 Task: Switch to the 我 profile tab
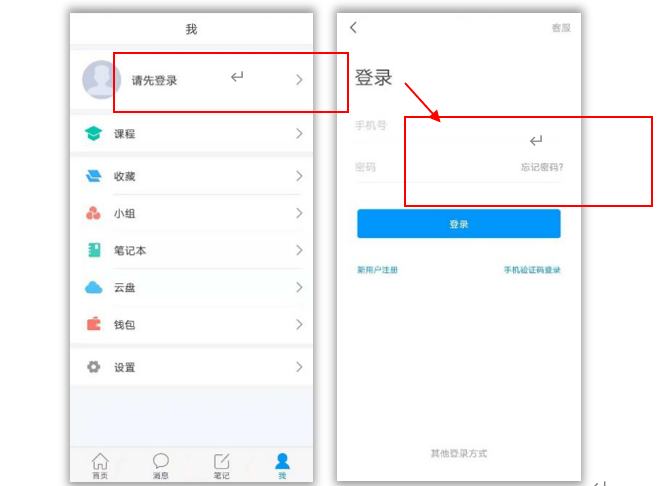coord(282,466)
